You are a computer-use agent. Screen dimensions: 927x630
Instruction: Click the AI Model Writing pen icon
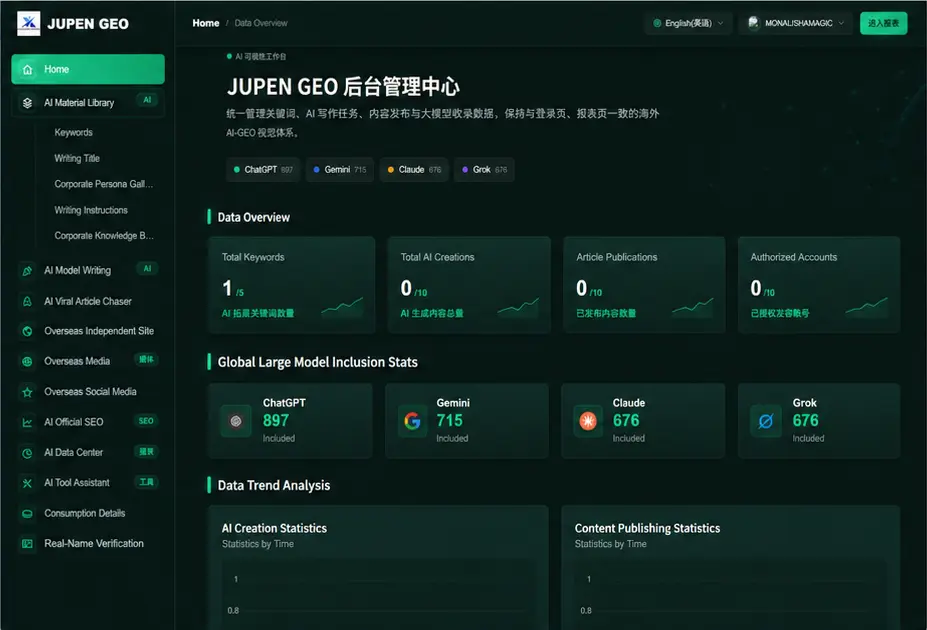pyautogui.click(x=27, y=271)
